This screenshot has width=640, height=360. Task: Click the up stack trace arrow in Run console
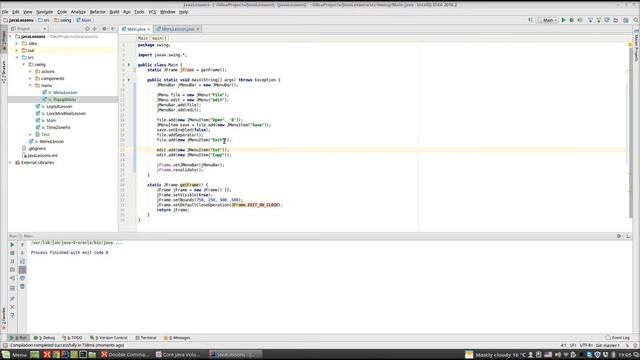point(22,244)
